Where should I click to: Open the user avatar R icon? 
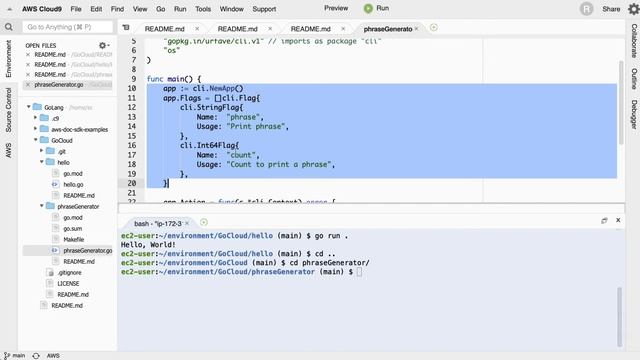586,9
